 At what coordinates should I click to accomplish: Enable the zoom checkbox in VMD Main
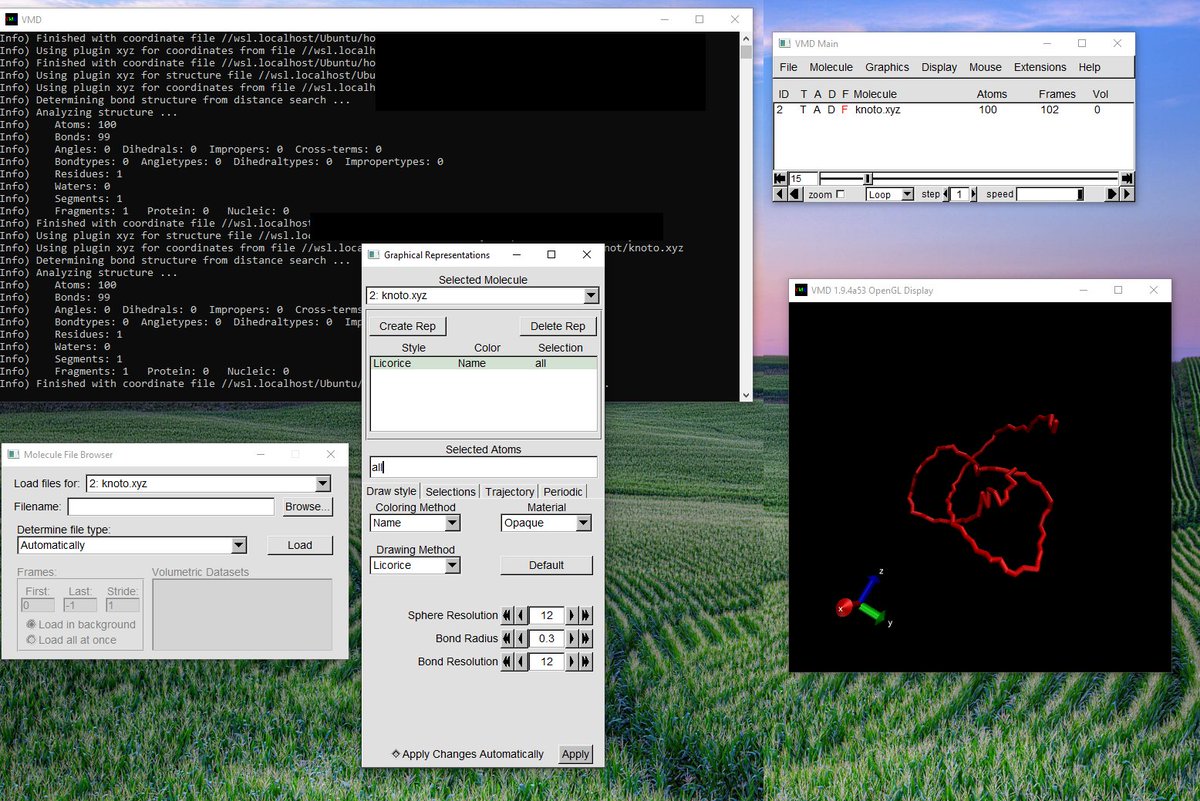point(840,194)
